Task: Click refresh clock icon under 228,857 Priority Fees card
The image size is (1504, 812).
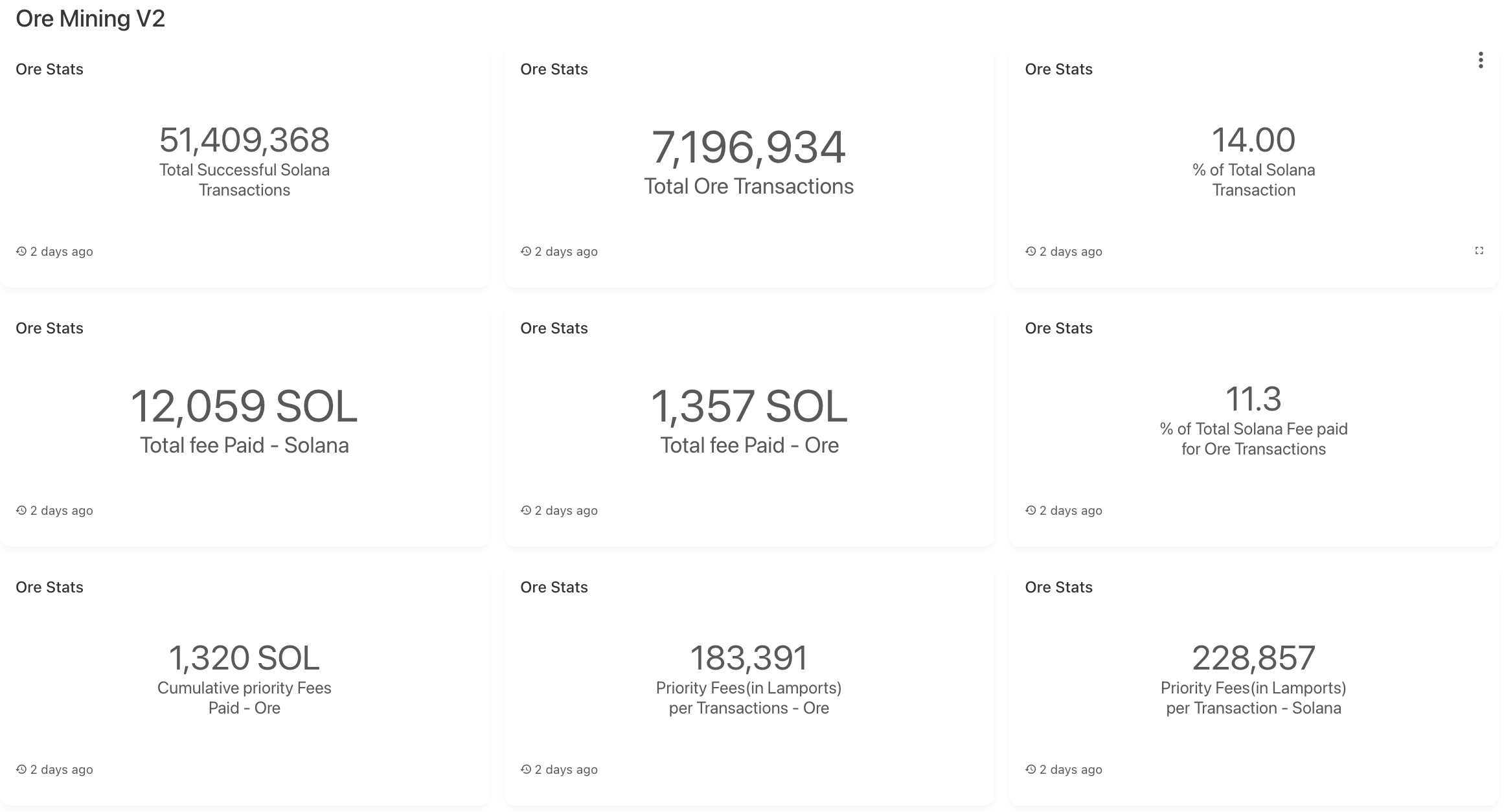Action: coord(1031,769)
